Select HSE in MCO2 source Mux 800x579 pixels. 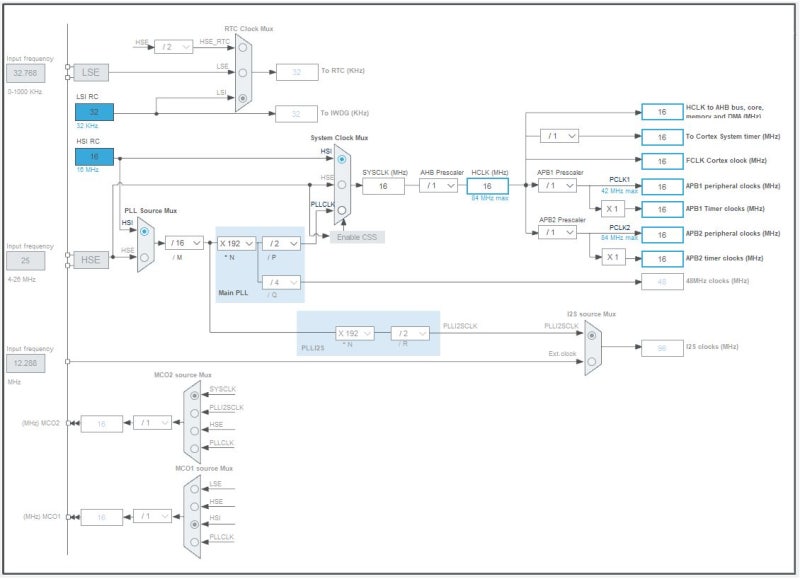pyautogui.click(x=194, y=431)
